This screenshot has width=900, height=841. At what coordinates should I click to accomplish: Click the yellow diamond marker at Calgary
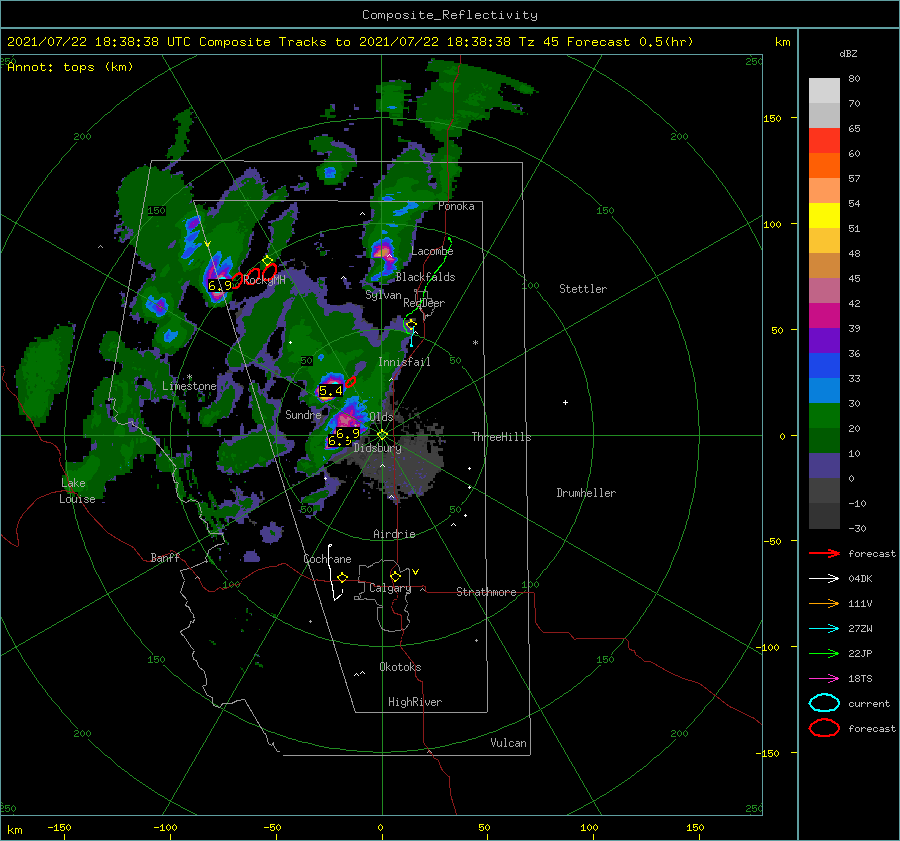click(395, 576)
